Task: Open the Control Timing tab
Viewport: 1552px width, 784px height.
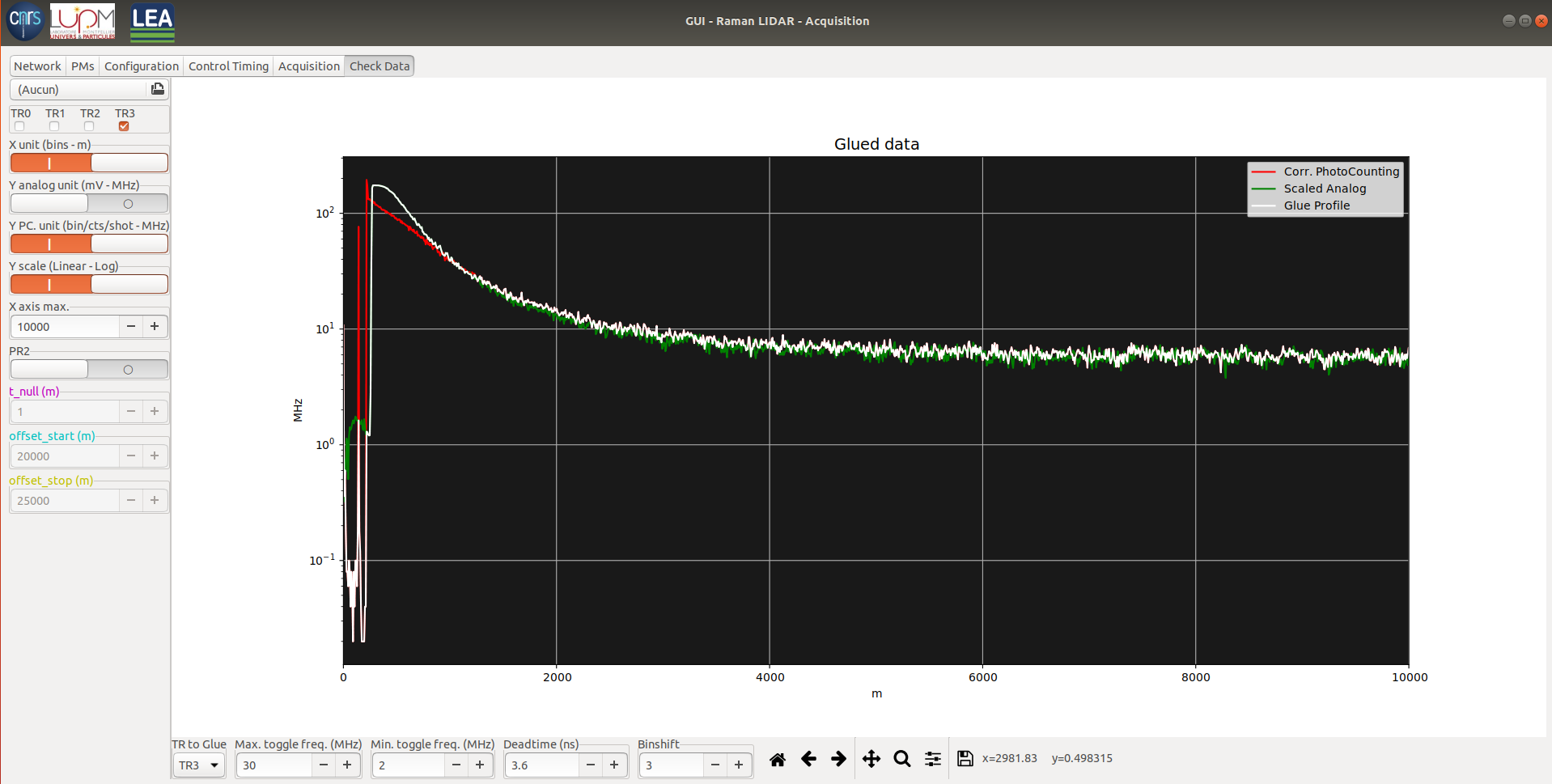Action: 228,66
